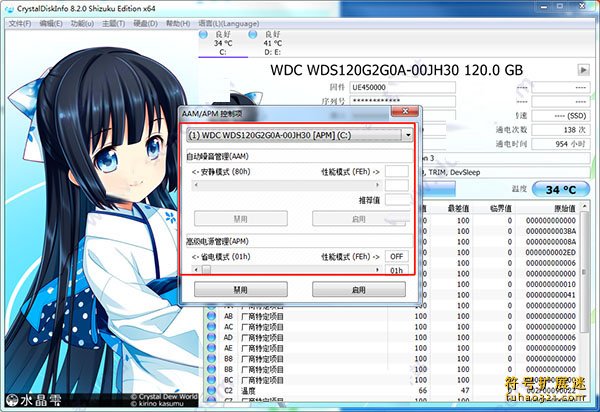Click the combo box showing WDC WDS120G2G0A-00JH30 [APM]

tap(299, 135)
